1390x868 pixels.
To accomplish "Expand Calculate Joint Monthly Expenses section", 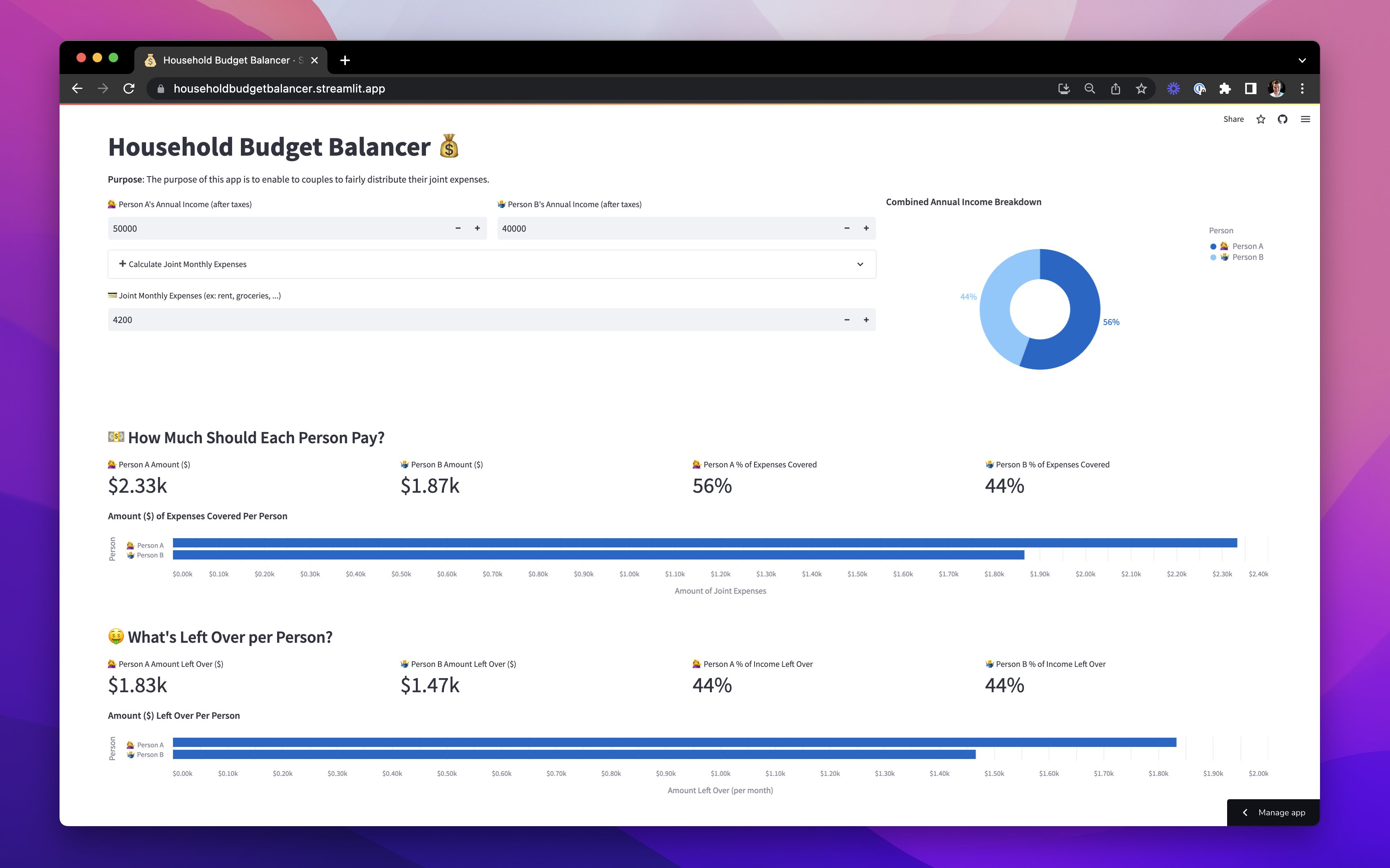I will 491,264.
